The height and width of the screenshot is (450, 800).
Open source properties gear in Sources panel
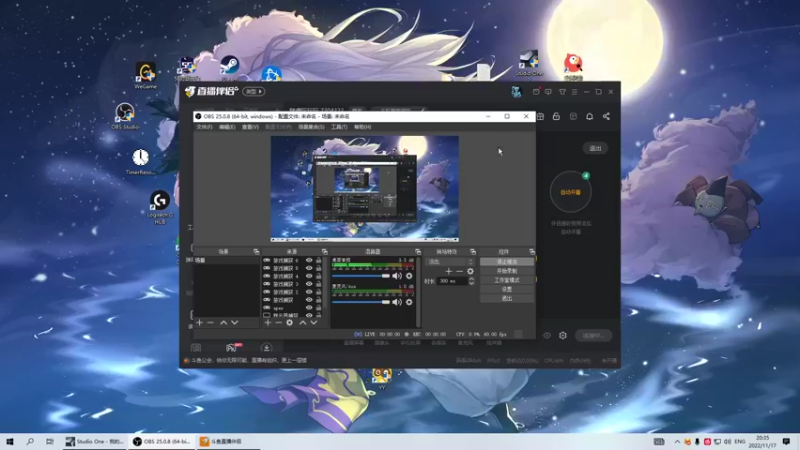click(289, 322)
